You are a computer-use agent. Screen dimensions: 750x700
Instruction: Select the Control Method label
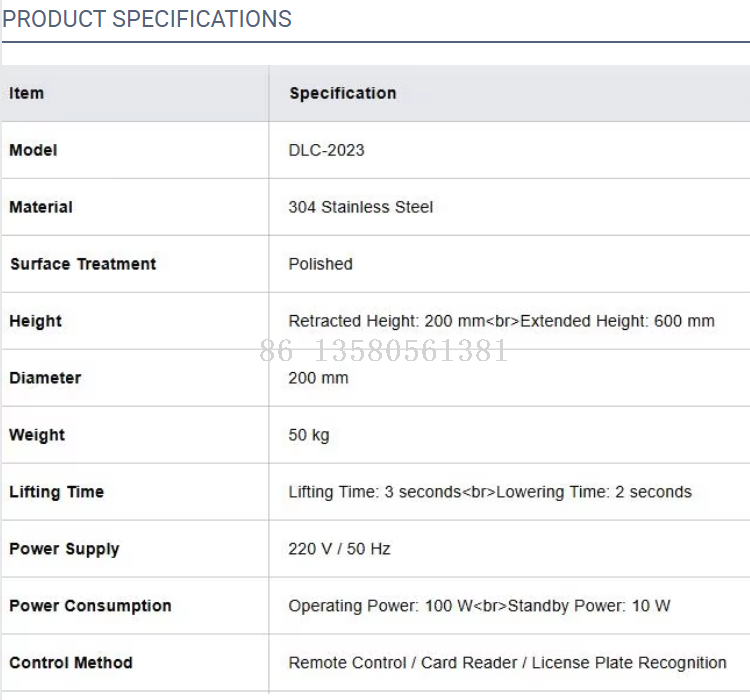point(71,663)
